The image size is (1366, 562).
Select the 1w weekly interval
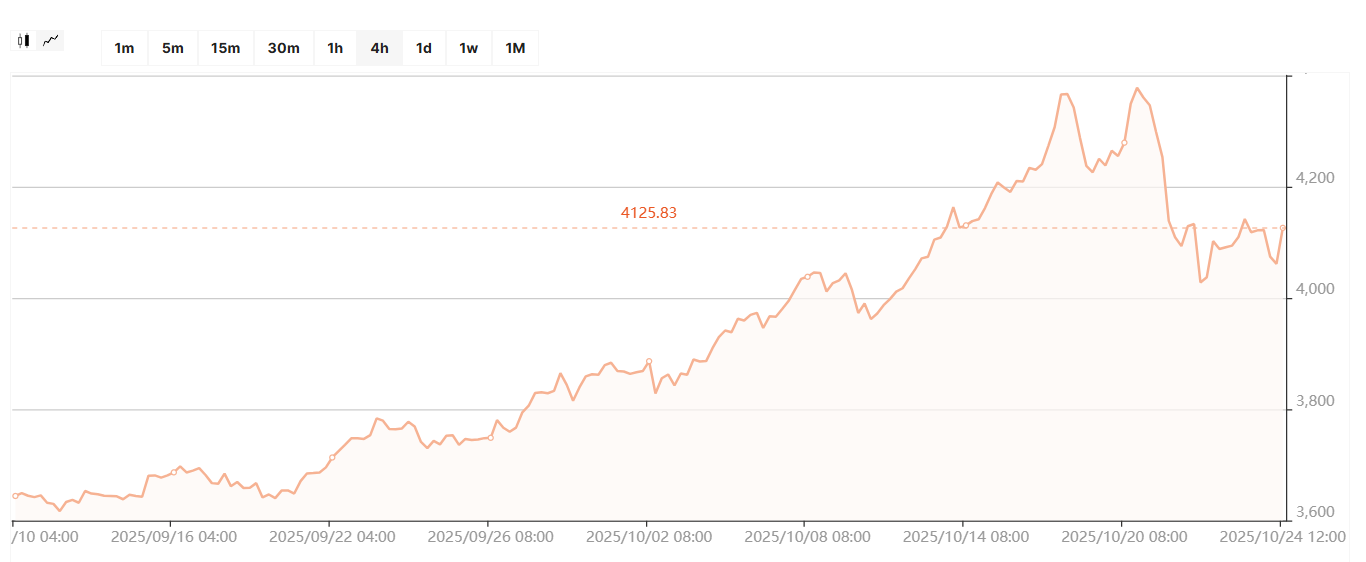click(x=468, y=48)
